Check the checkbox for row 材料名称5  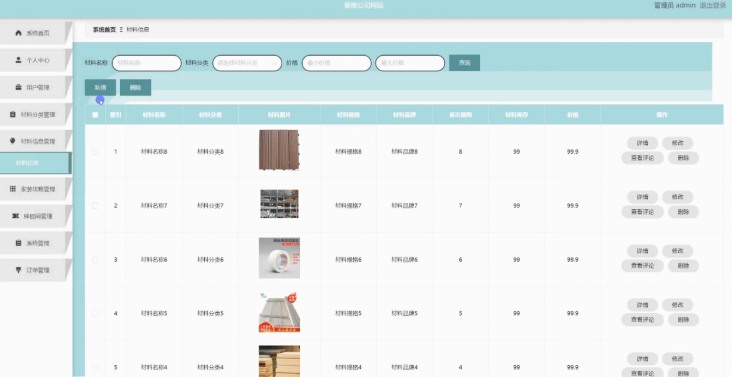(95, 313)
